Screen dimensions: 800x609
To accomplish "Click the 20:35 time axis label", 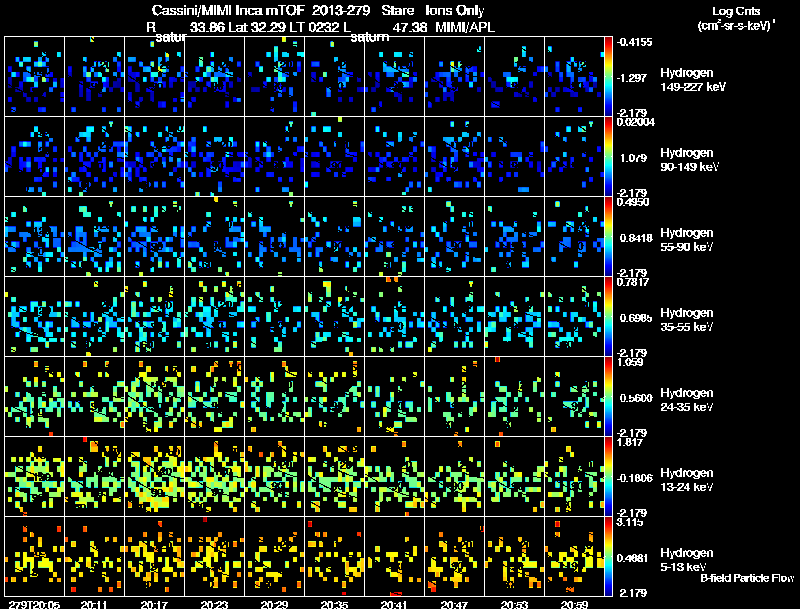I will (334, 605).
